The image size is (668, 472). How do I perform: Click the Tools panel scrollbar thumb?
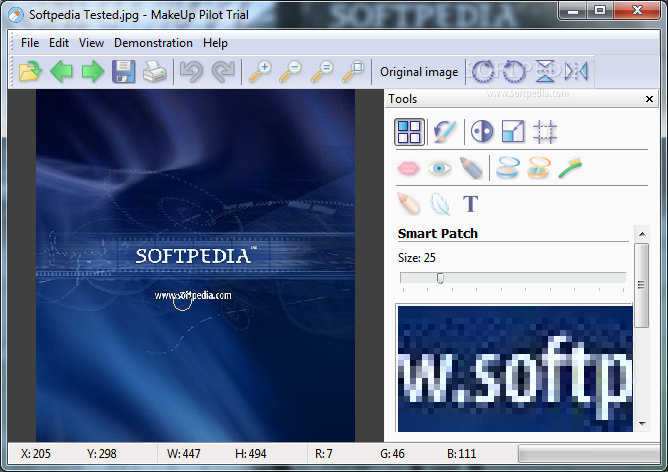point(642,285)
